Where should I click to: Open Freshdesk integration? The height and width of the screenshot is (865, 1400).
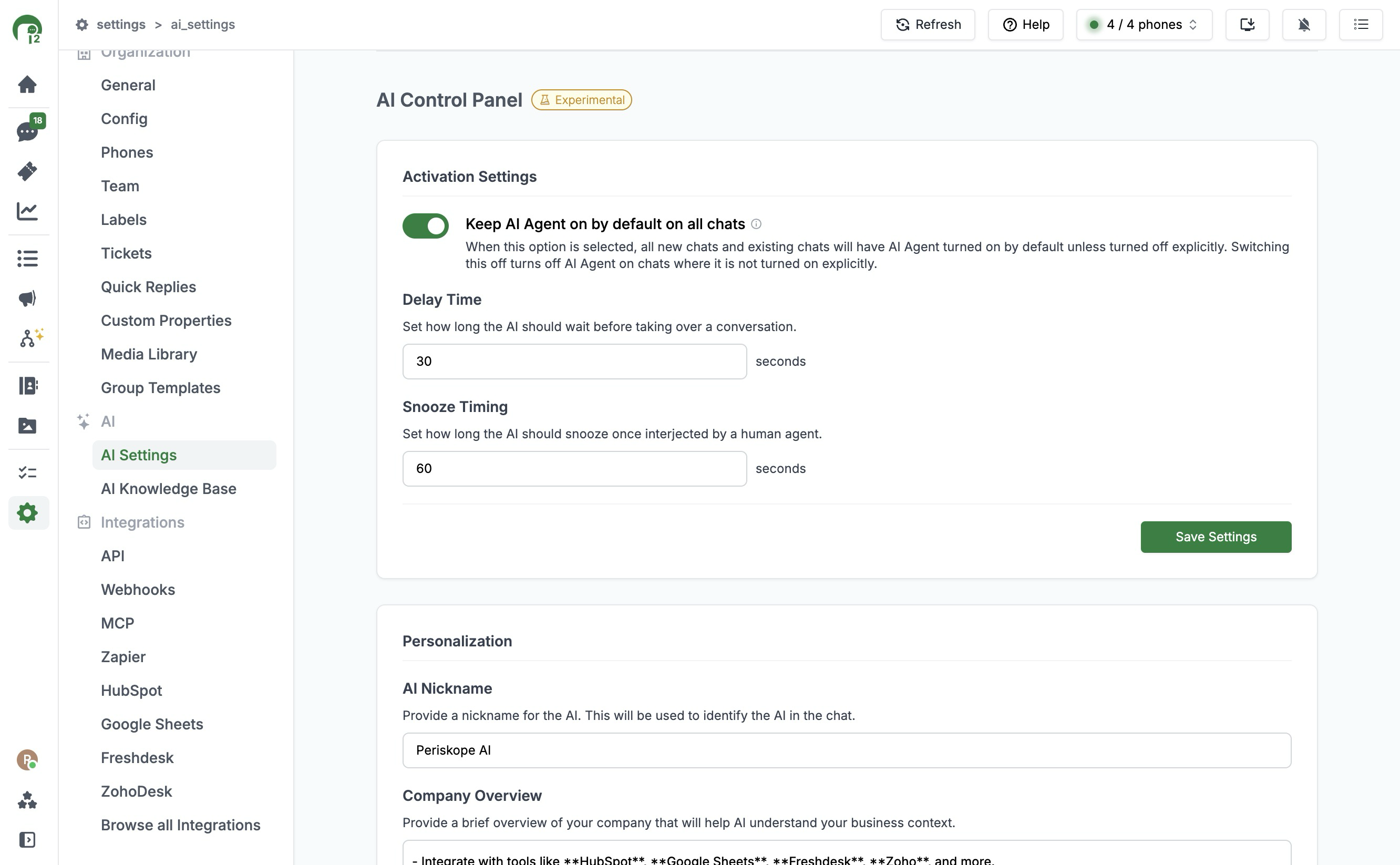point(137,758)
